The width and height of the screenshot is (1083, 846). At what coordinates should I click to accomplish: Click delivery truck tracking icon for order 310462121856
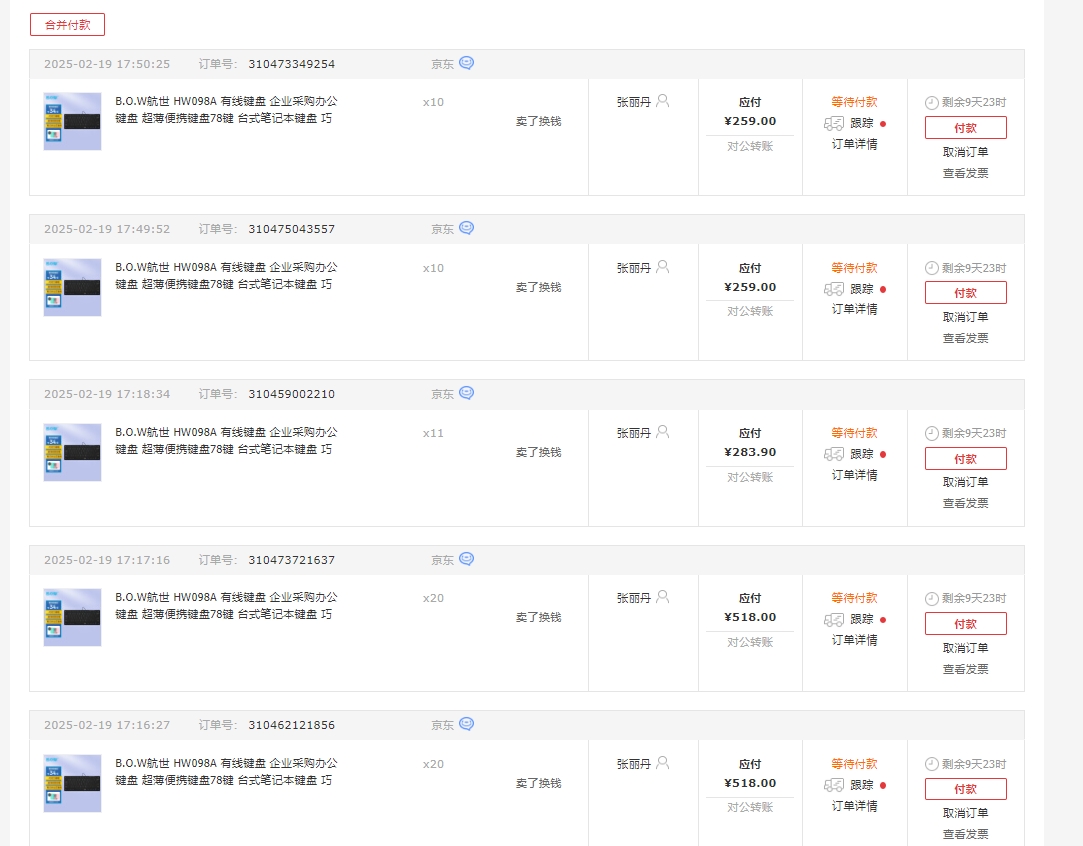click(x=834, y=785)
